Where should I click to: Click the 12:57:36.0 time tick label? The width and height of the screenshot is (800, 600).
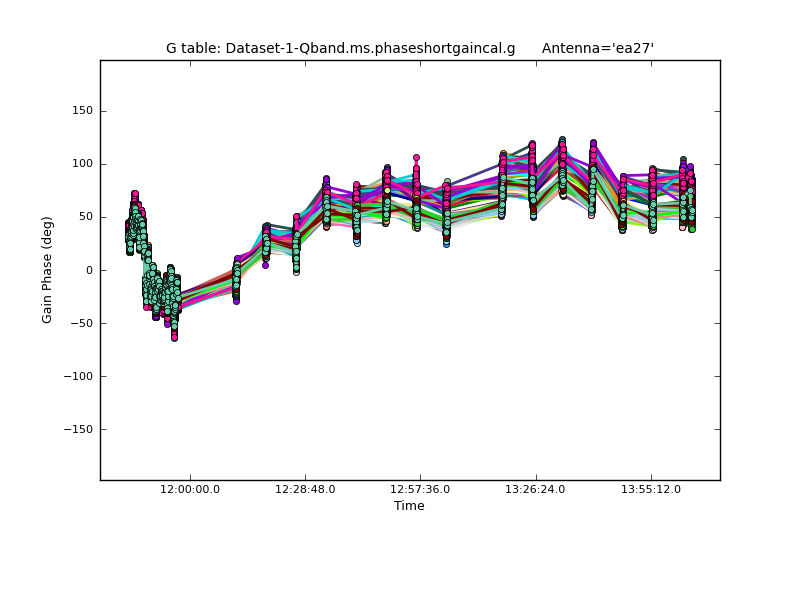pos(421,489)
